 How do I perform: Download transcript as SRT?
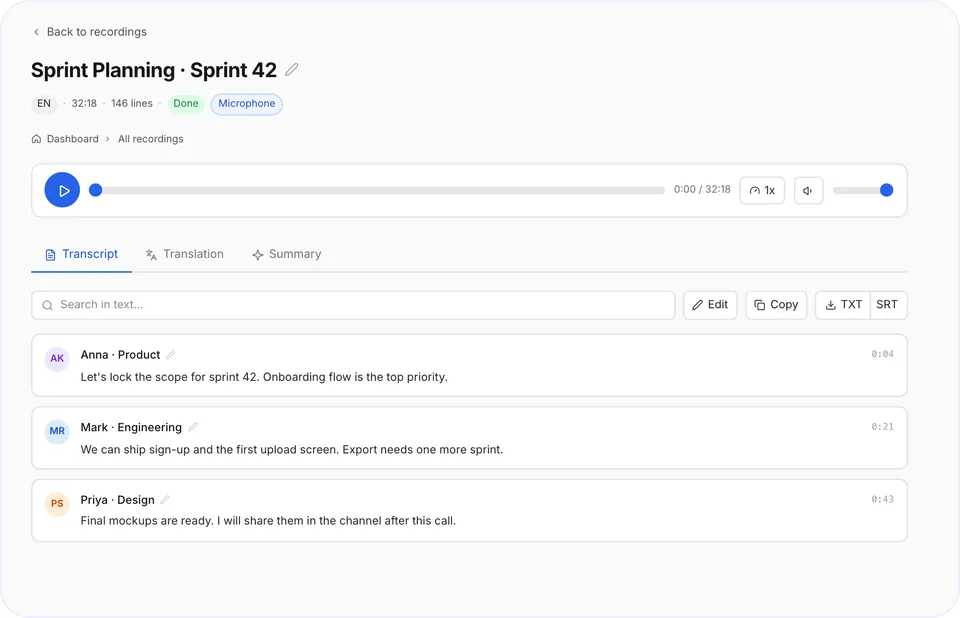point(888,305)
